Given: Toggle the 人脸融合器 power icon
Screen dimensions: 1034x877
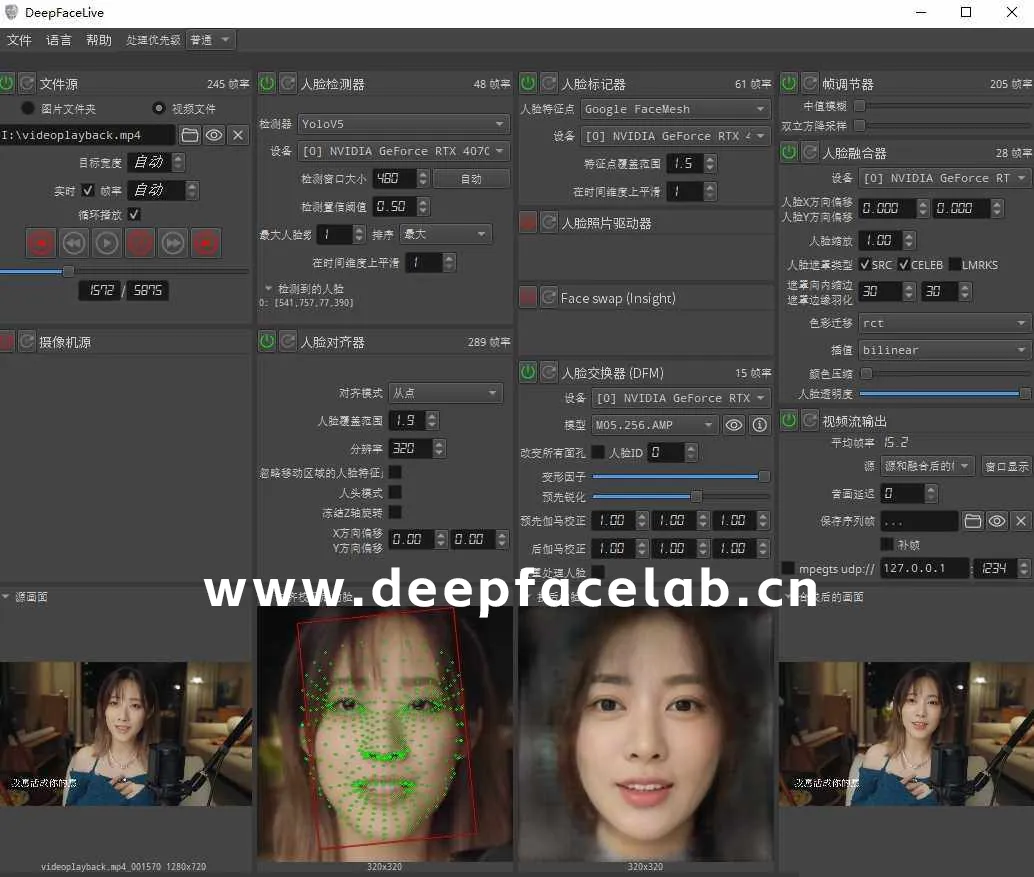Looking at the screenshot, I should click(x=789, y=152).
